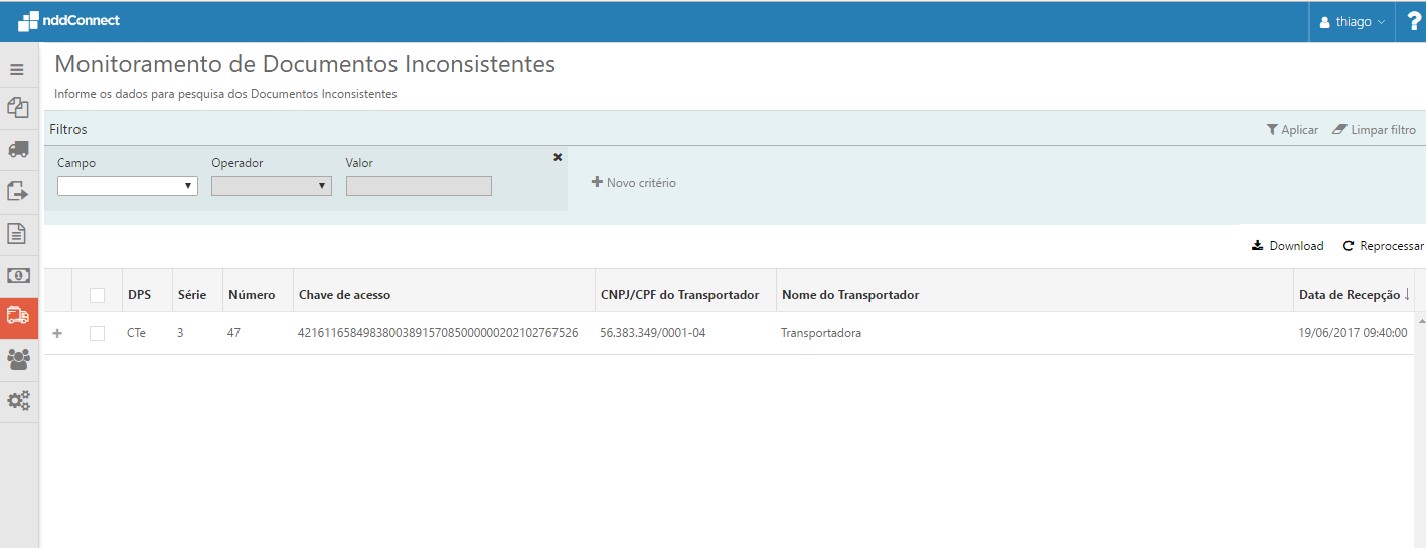Sort by Número column header
Screen dimensions: 1426x548
tap(251, 295)
